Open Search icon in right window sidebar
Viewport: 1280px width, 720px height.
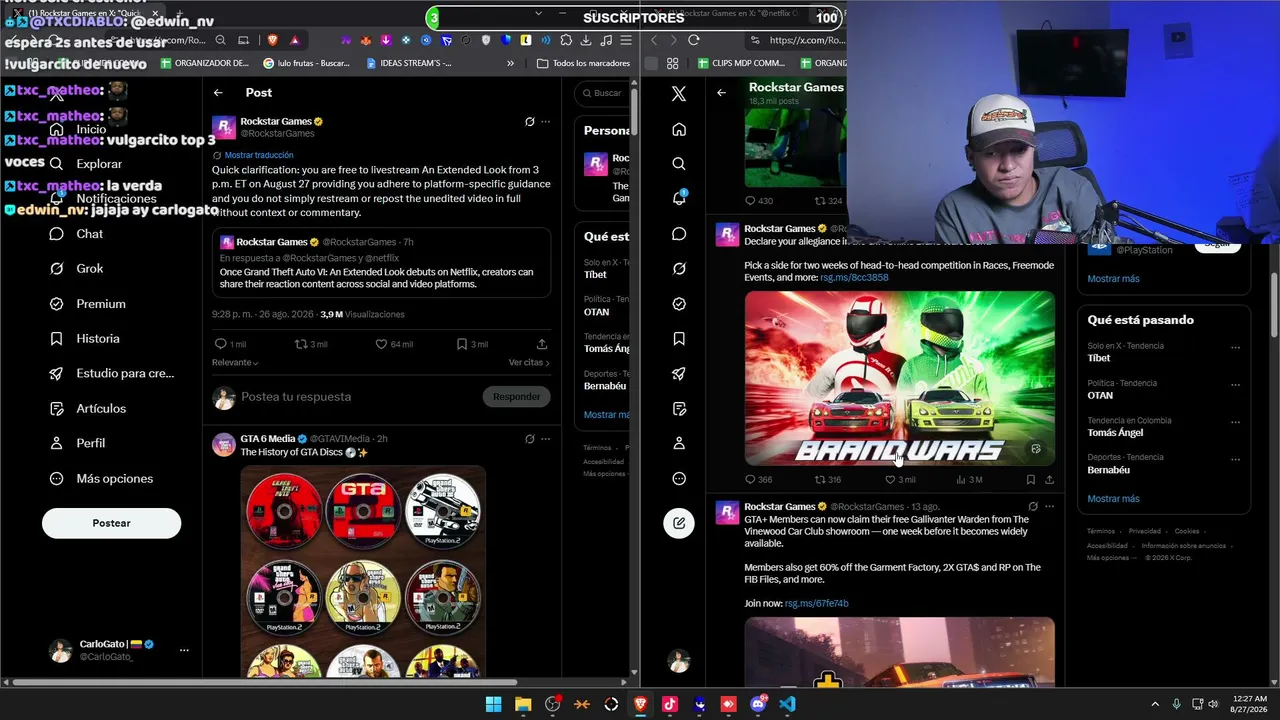tap(679, 164)
